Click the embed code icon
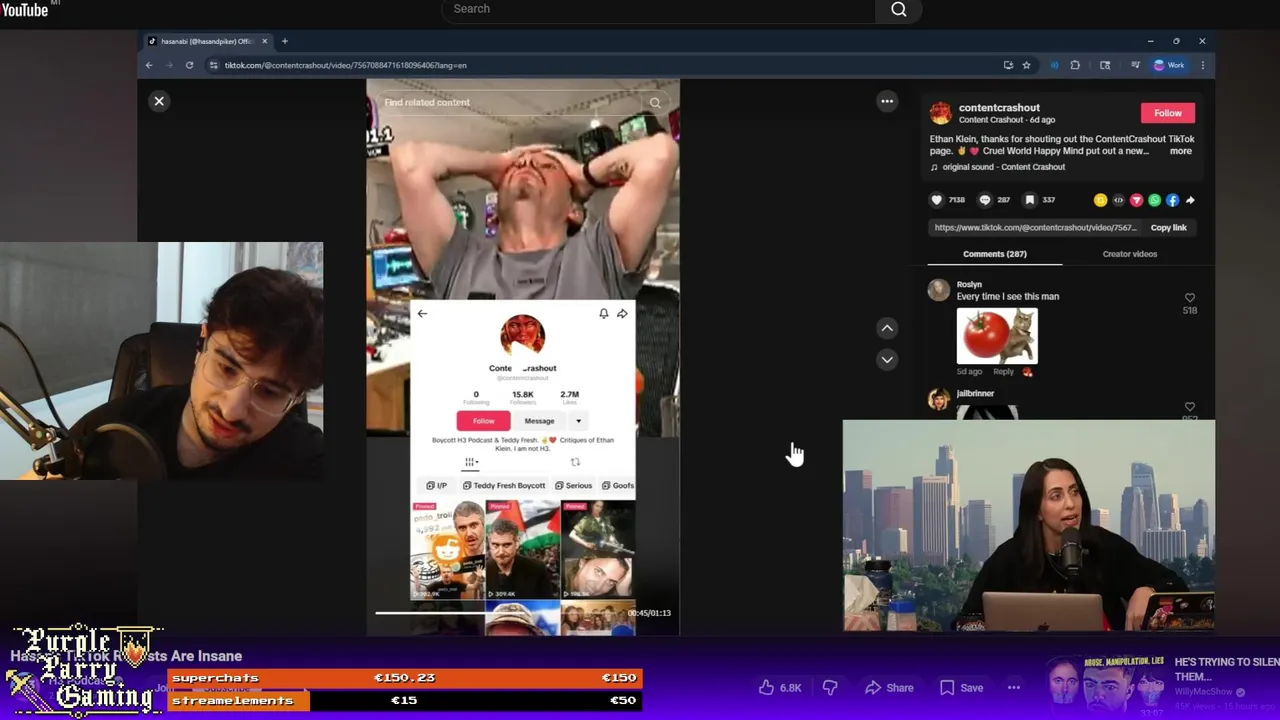 [x=1119, y=200]
